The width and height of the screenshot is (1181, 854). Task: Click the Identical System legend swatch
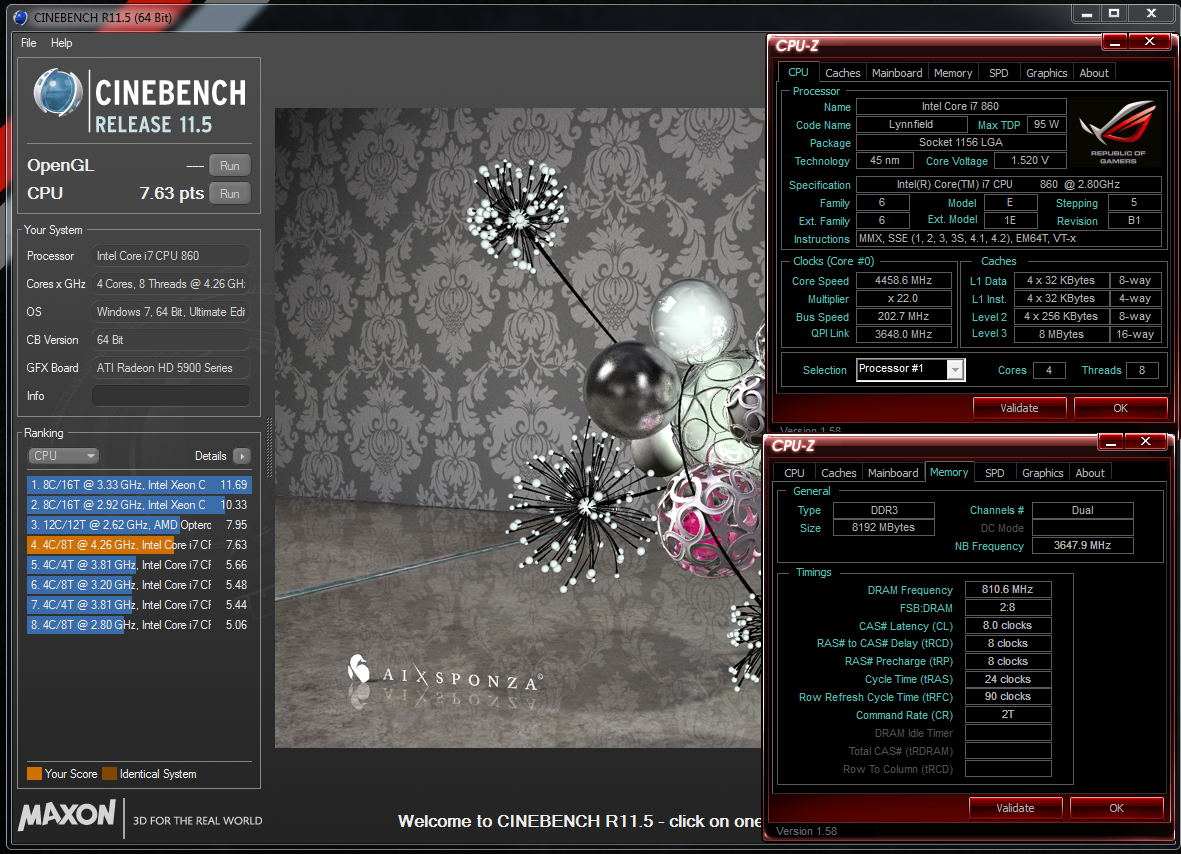109,773
